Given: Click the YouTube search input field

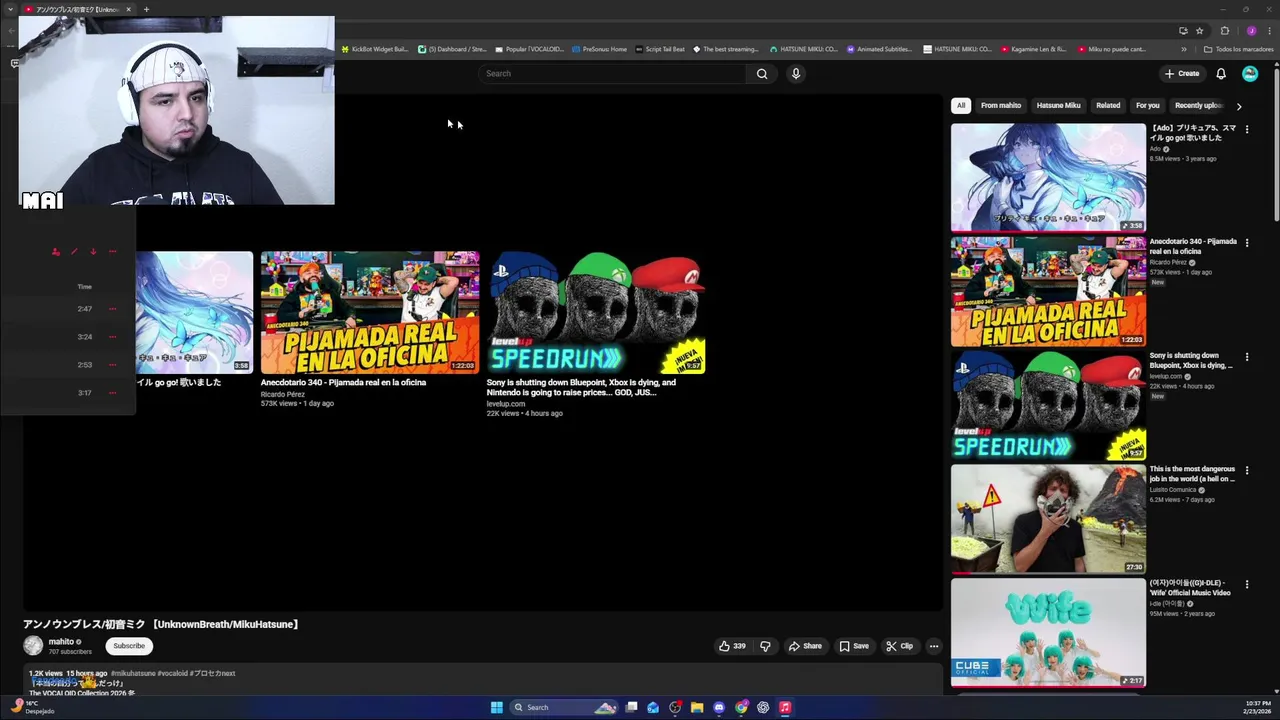Looking at the screenshot, I should point(612,73).
